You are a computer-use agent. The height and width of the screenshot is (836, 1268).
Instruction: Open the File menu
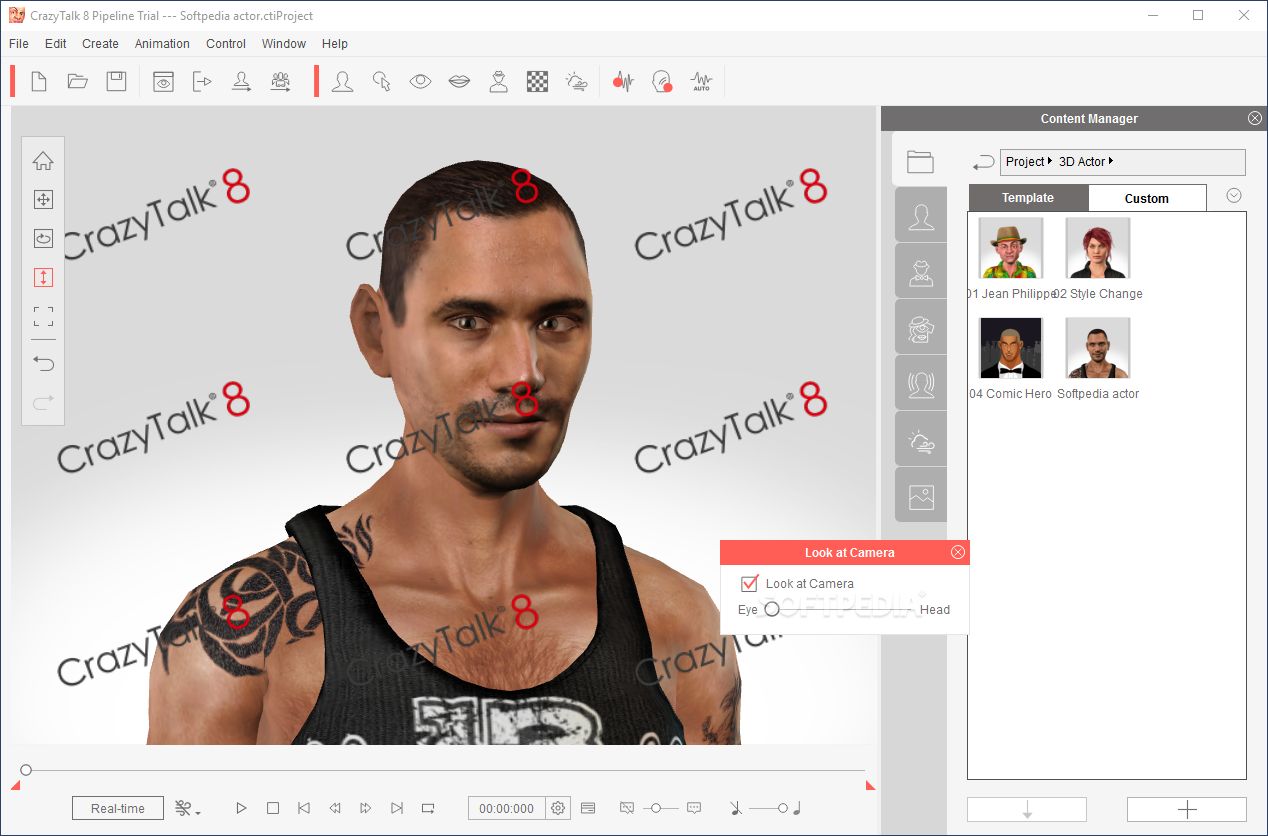[x=19, y=44]
